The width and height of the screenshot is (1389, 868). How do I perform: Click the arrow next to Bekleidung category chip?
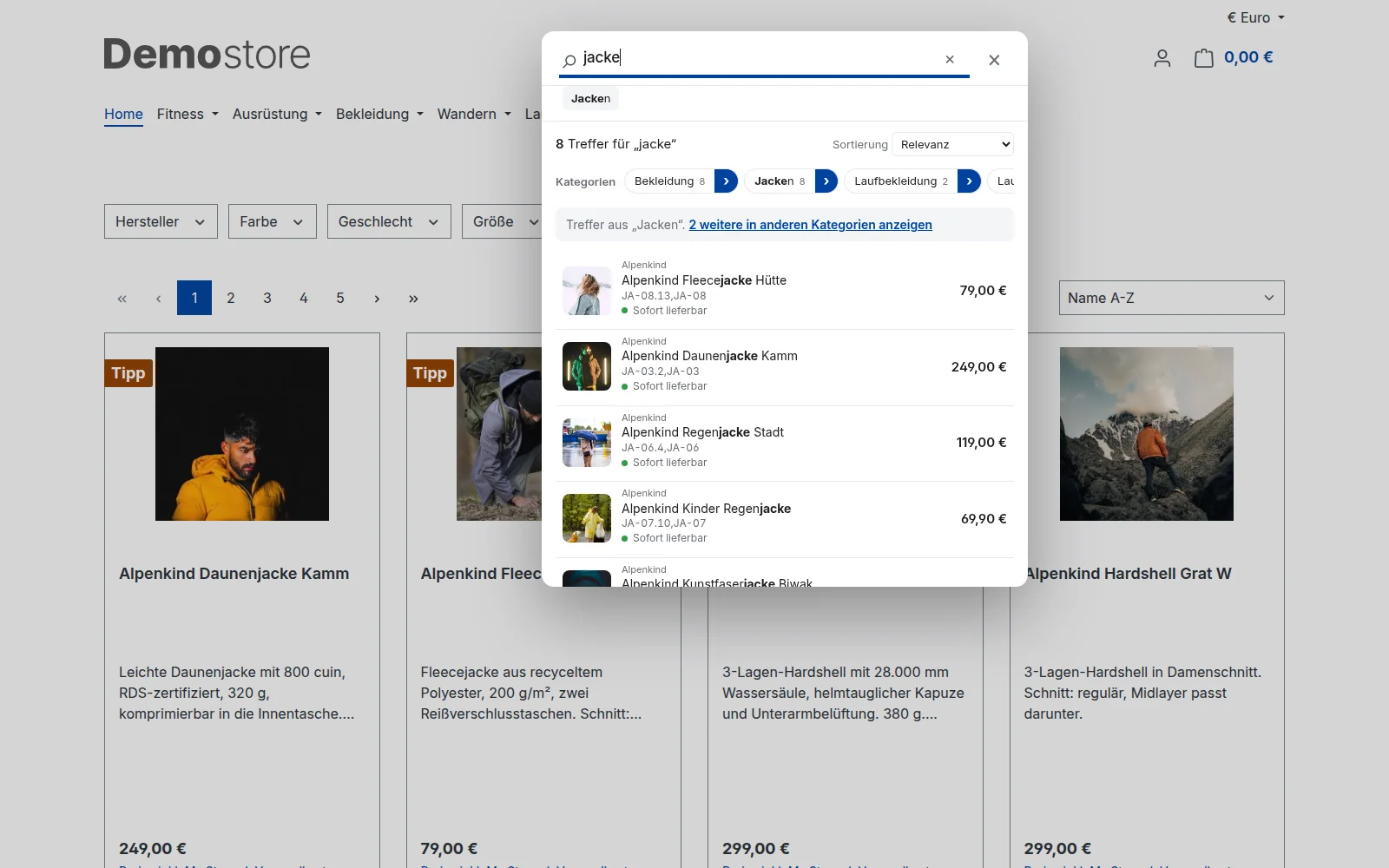[726, 181]
